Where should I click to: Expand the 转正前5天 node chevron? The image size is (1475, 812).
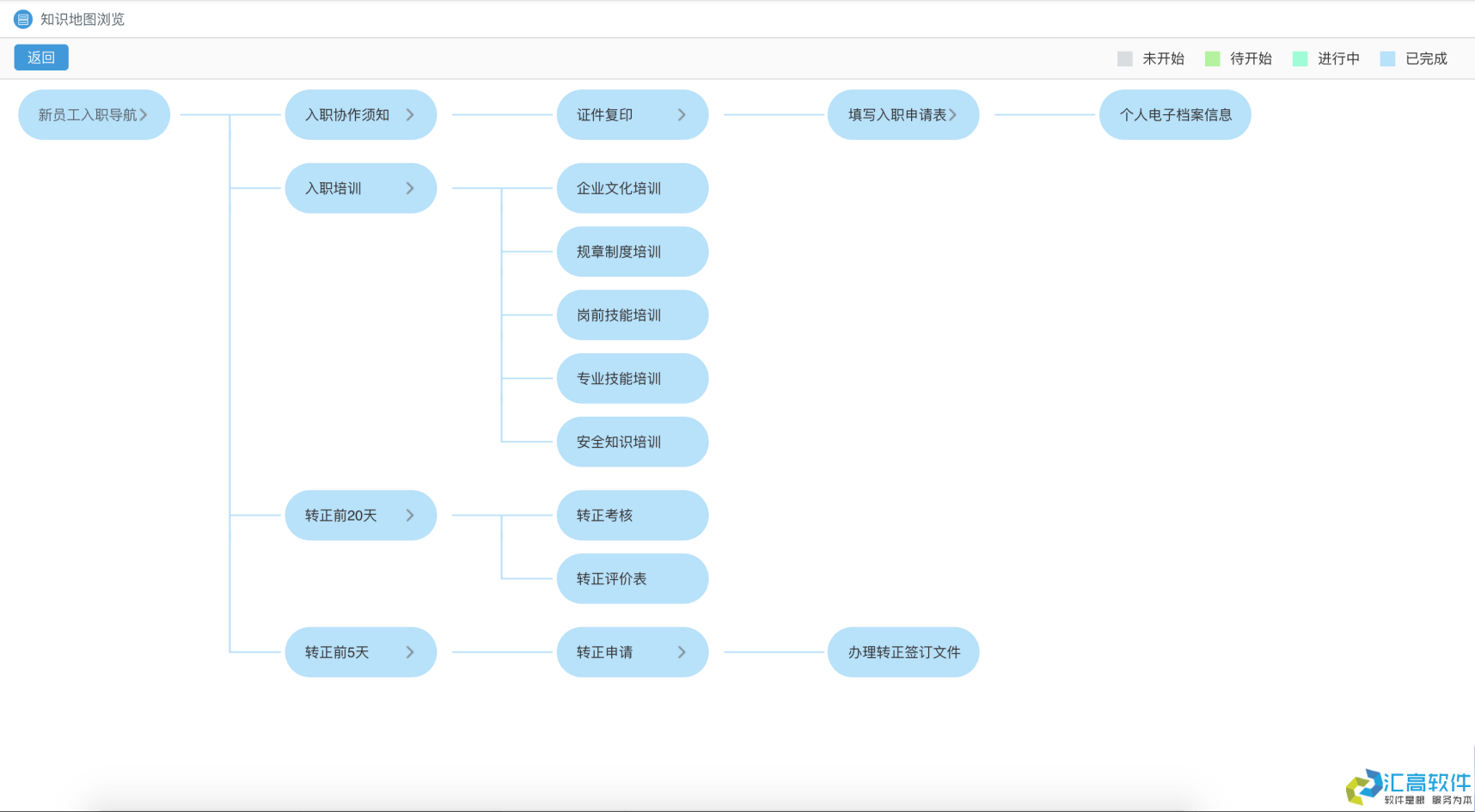point(411,652)
